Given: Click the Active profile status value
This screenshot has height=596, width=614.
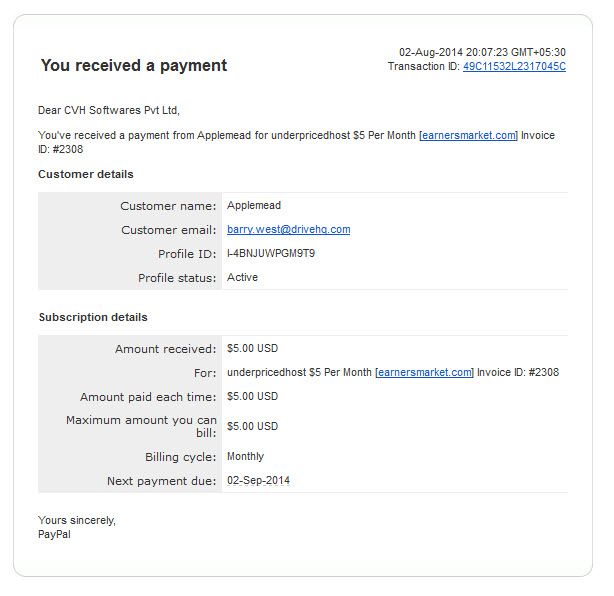Looking at the screenshot, I should click(242, 277).
